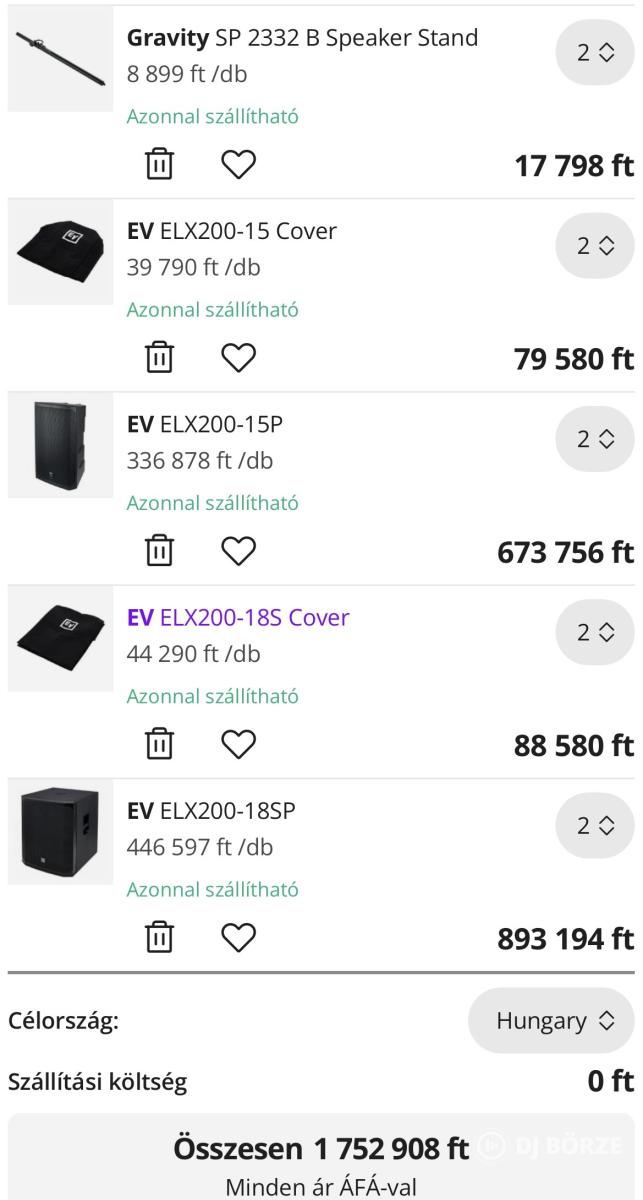The height and width of the screenshot is (1200, 643).
Task: Trash the EV ELX200-15P item
Action: (160, 550)
